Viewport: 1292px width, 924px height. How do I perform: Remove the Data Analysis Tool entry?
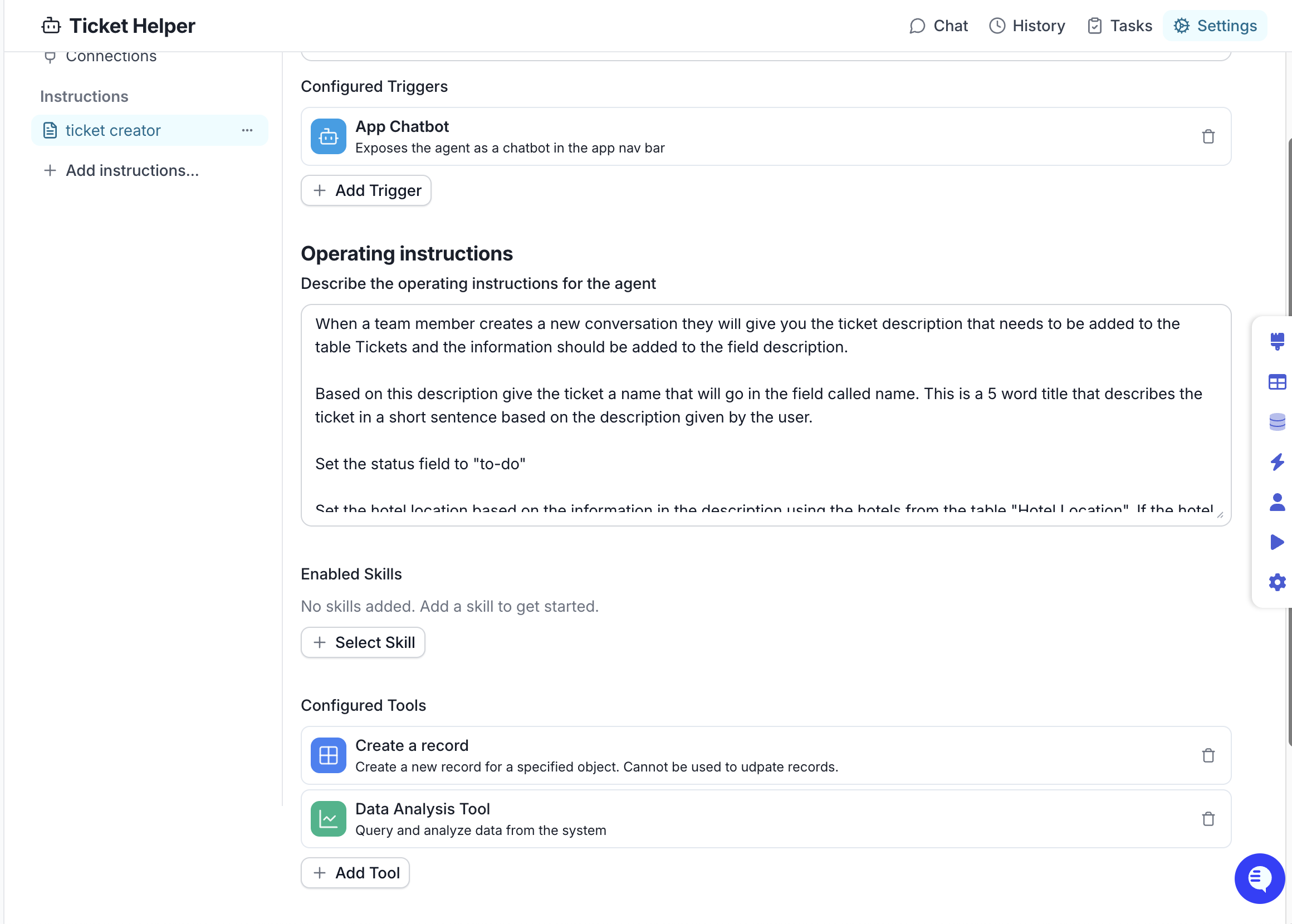tap(1208, 819)
